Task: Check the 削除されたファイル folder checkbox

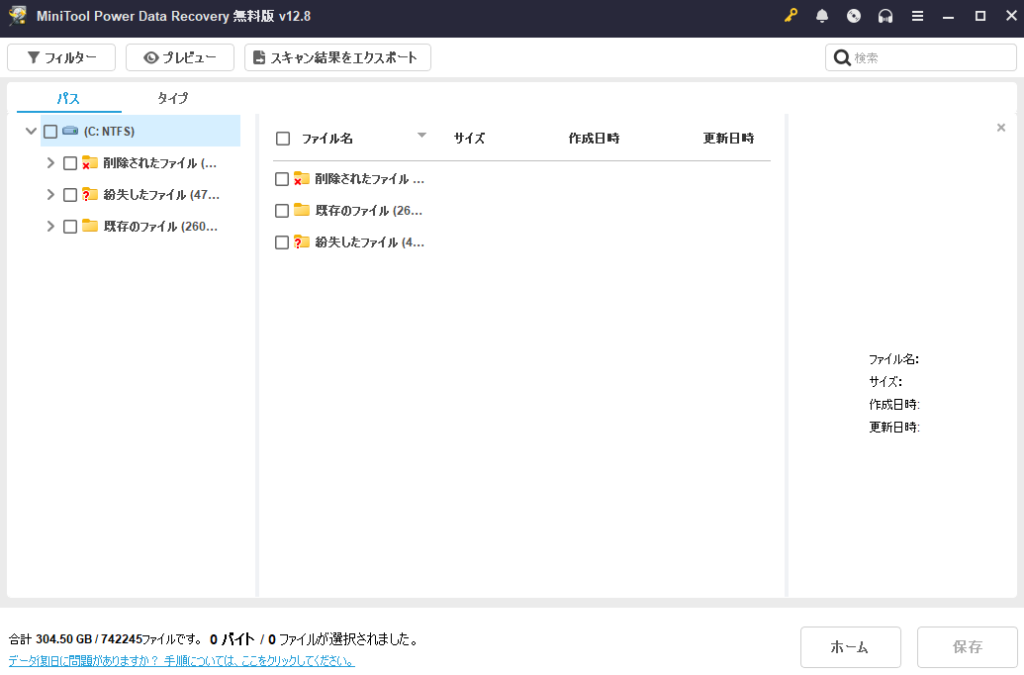Action: pyautogui.click(x=69, y=162)
